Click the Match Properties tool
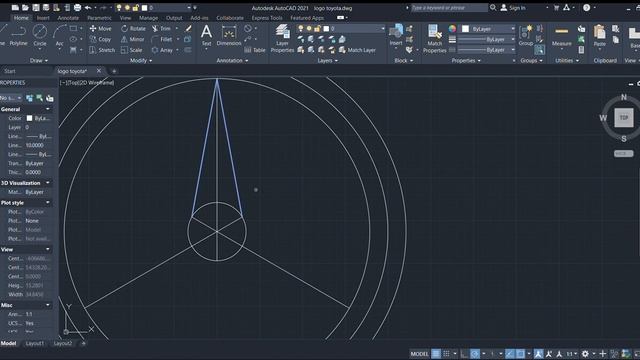 click(434, 38)
